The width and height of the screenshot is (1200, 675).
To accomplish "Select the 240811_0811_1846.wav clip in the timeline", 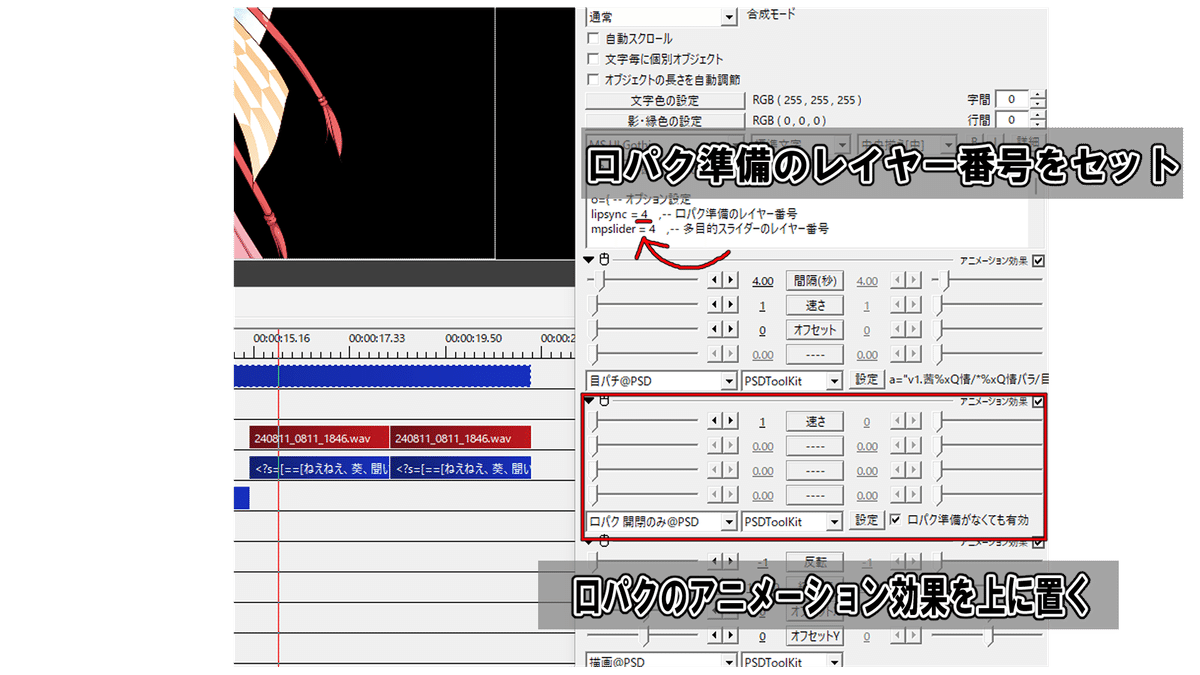I will [316, 436].
